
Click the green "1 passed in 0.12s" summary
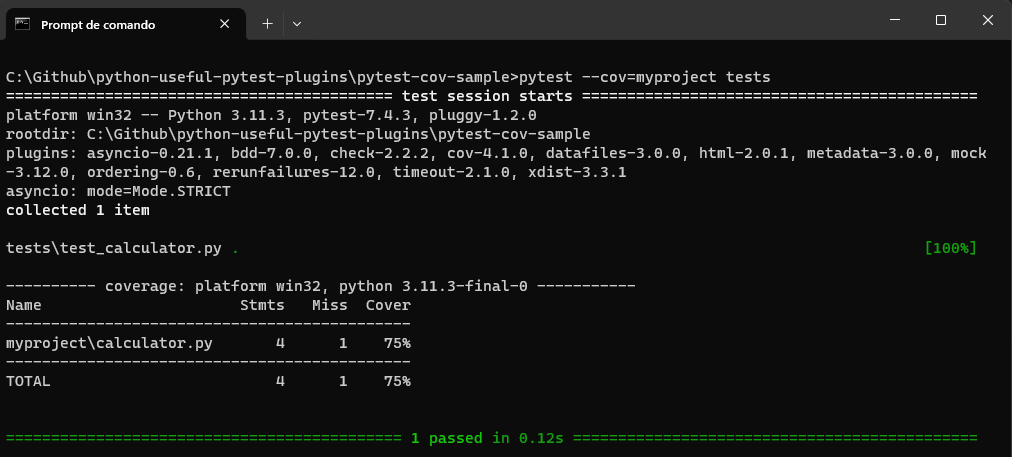pos(487,438)
